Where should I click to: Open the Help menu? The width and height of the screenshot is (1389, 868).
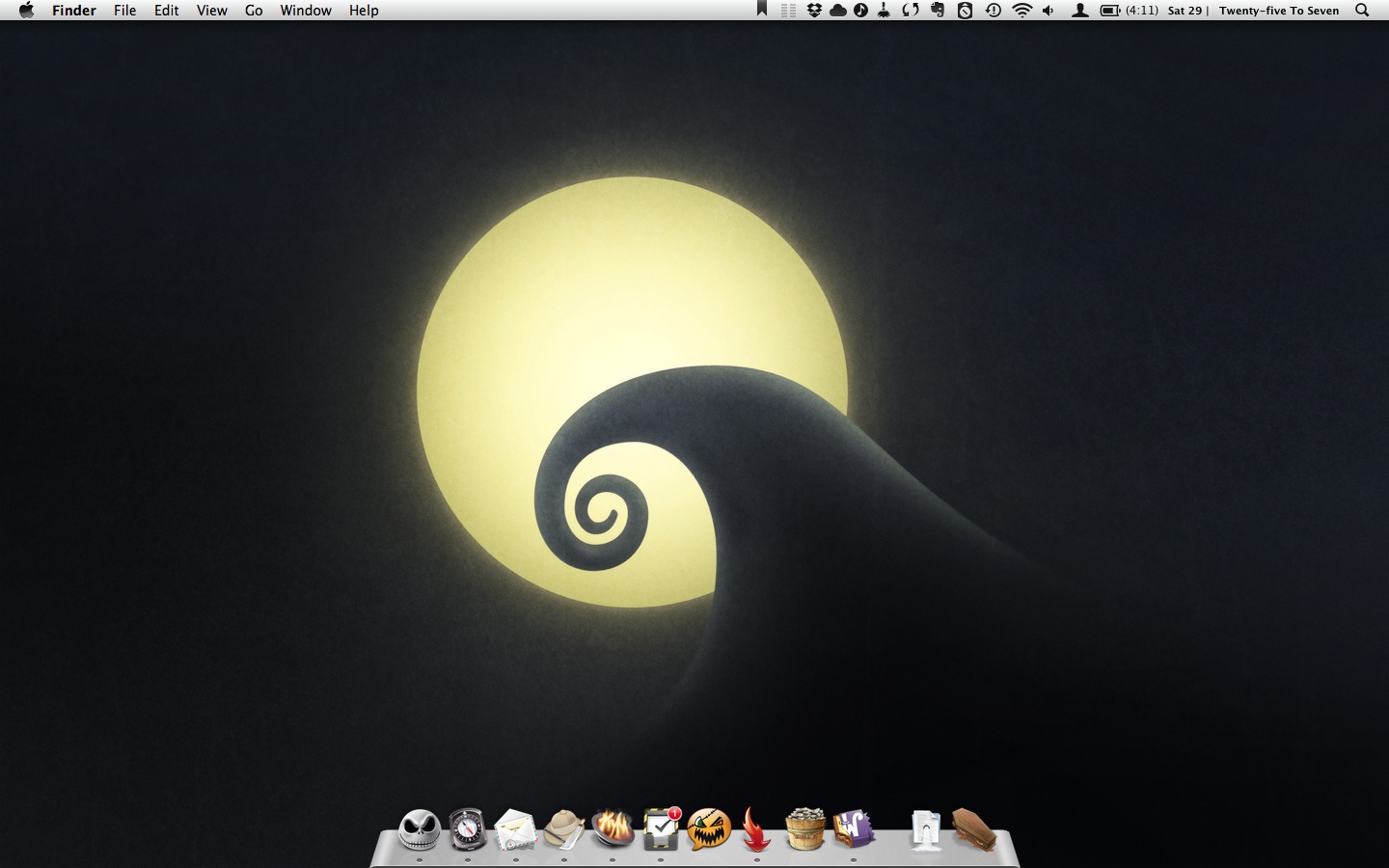coord(364,11)
